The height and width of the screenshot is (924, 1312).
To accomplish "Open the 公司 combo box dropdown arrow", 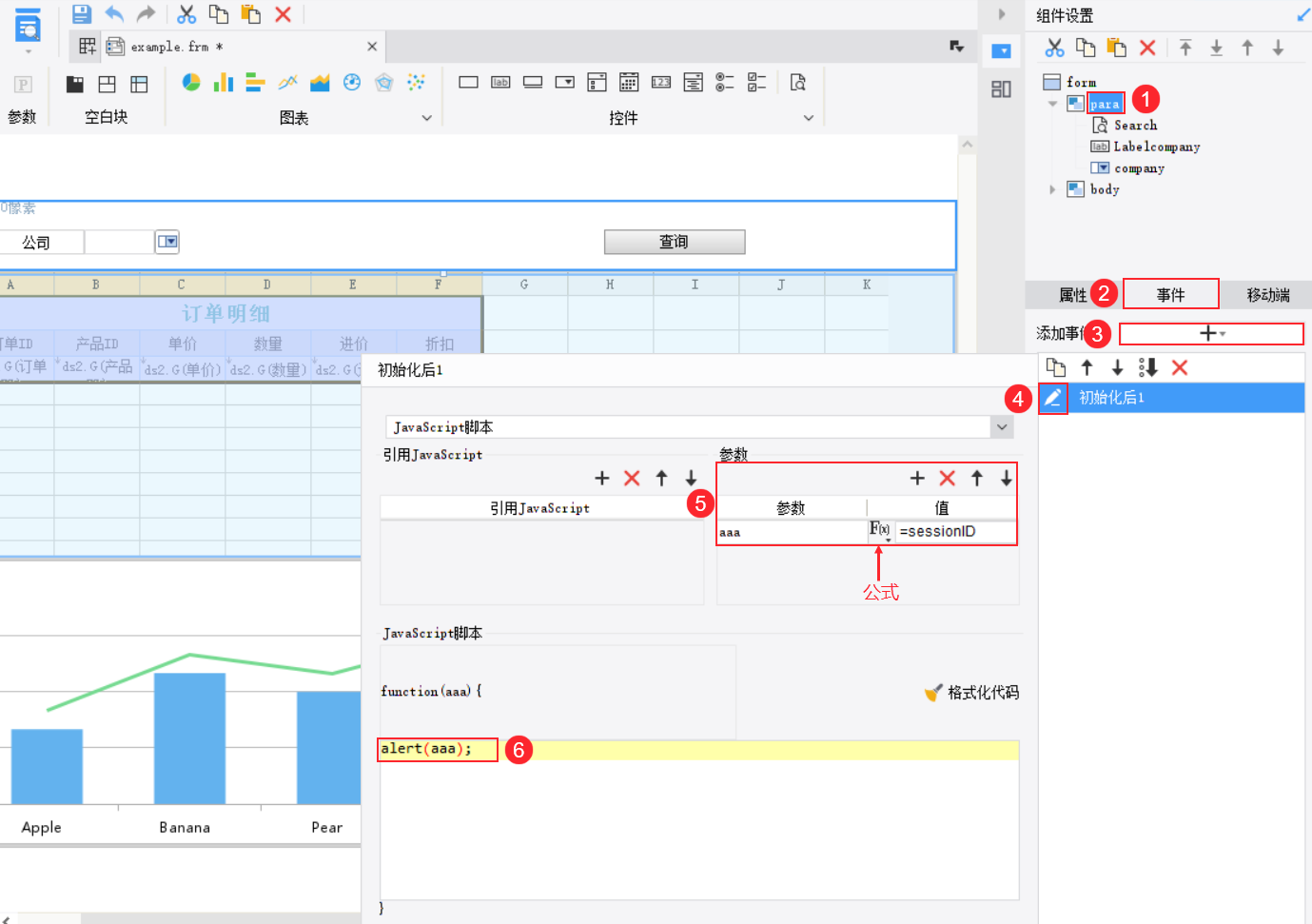I will pos(167,242).
